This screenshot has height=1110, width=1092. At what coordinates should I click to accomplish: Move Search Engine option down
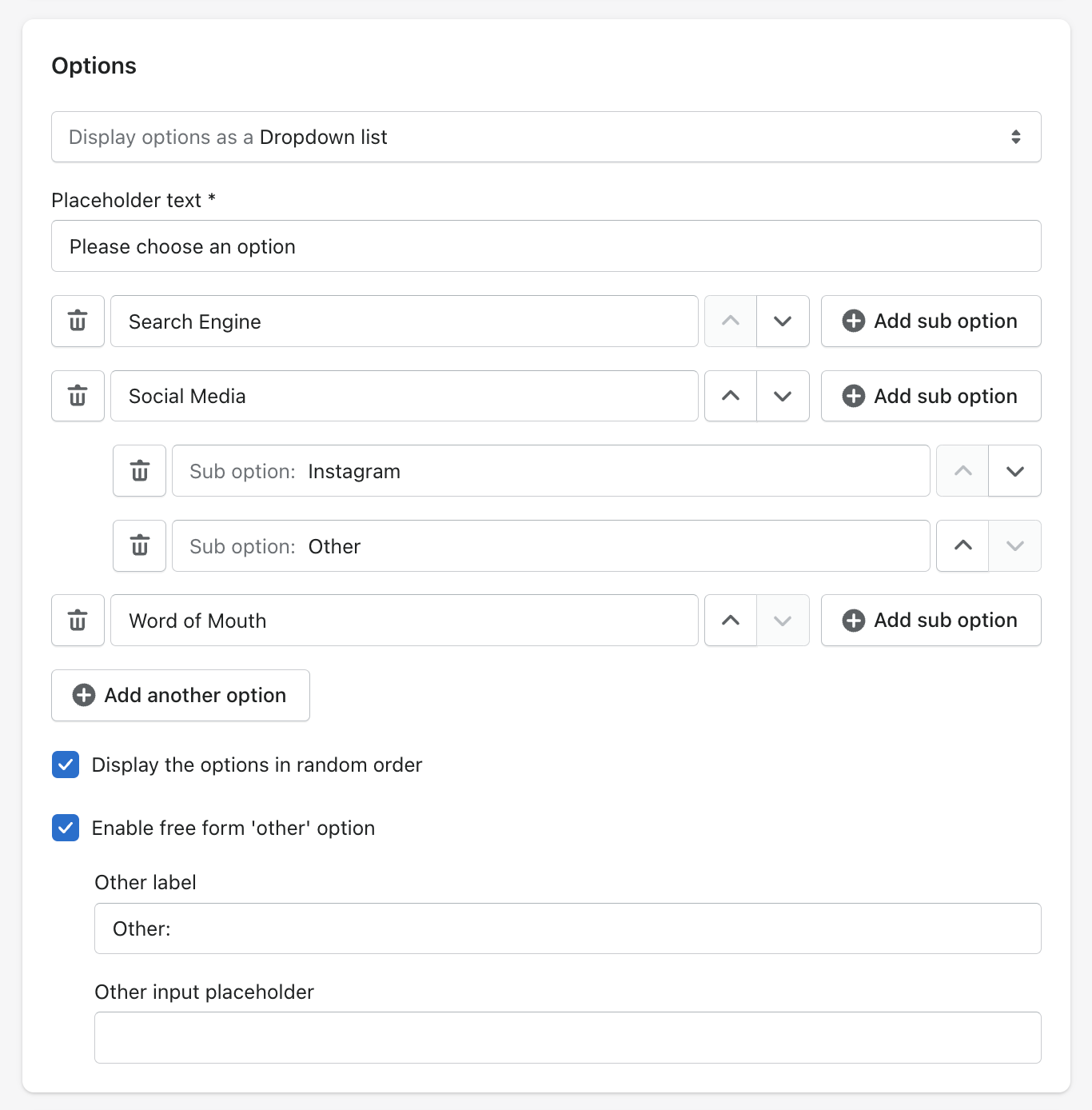783,321
